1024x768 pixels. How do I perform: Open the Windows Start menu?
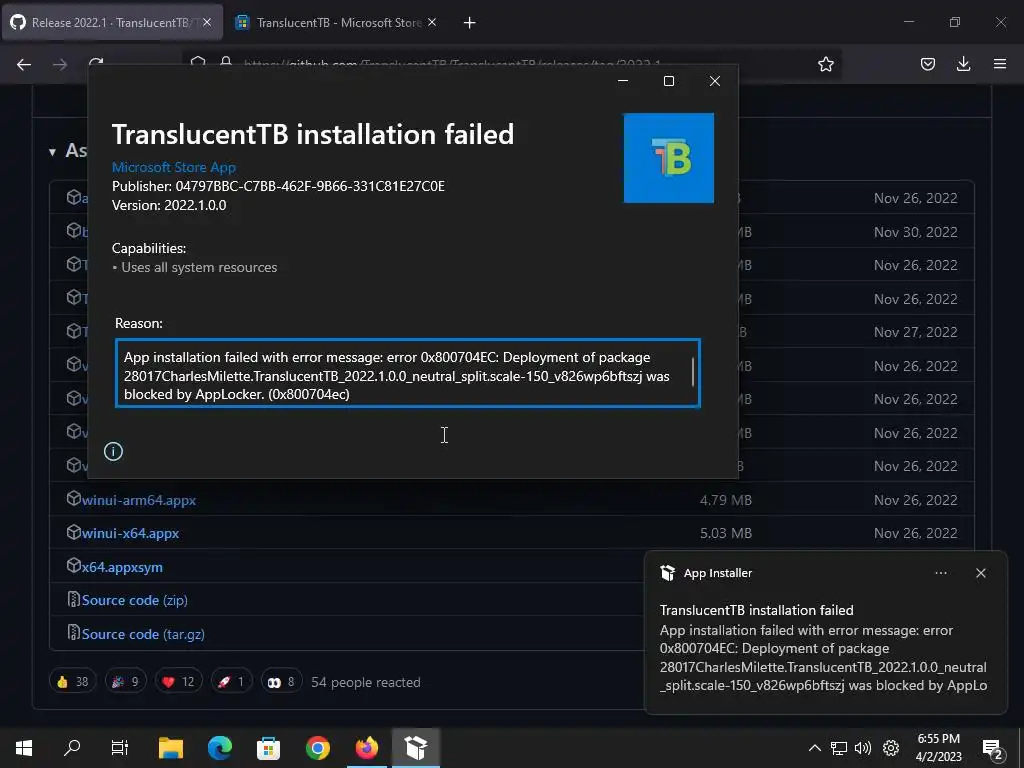(x=24, y=748)
